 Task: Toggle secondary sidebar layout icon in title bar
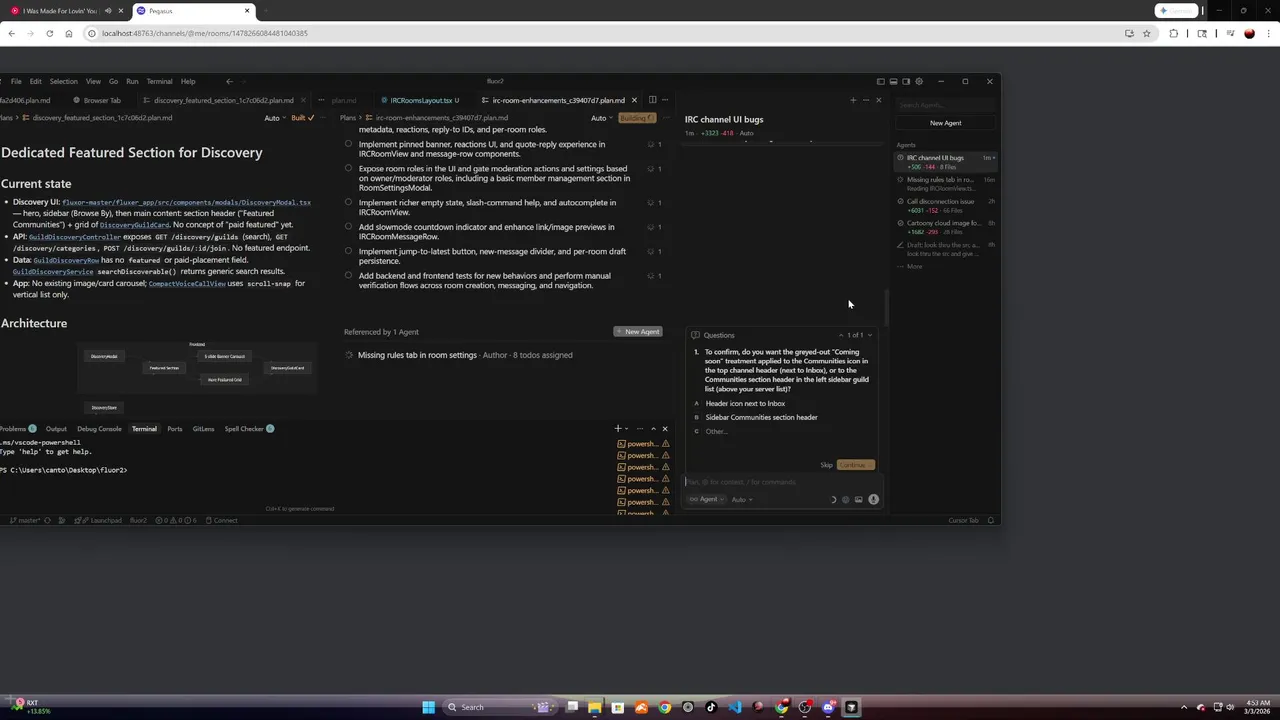point(906,81)
